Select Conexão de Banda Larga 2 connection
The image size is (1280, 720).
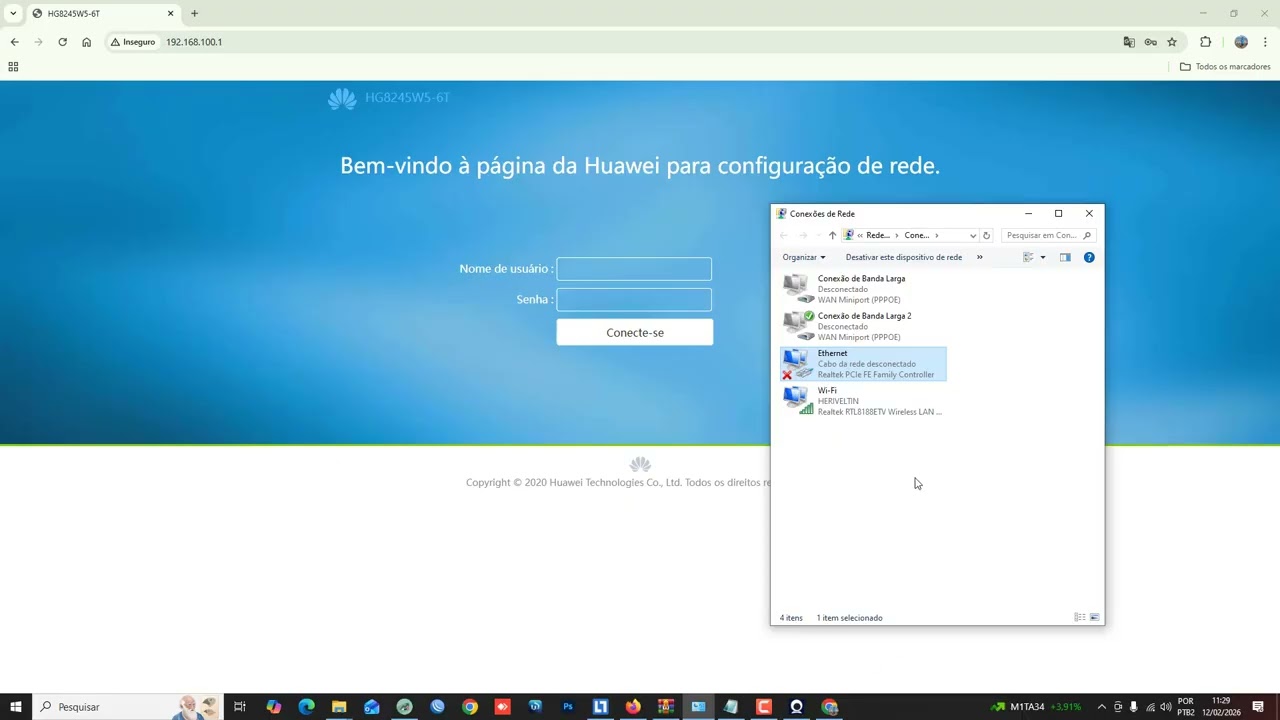coord(863,326)
